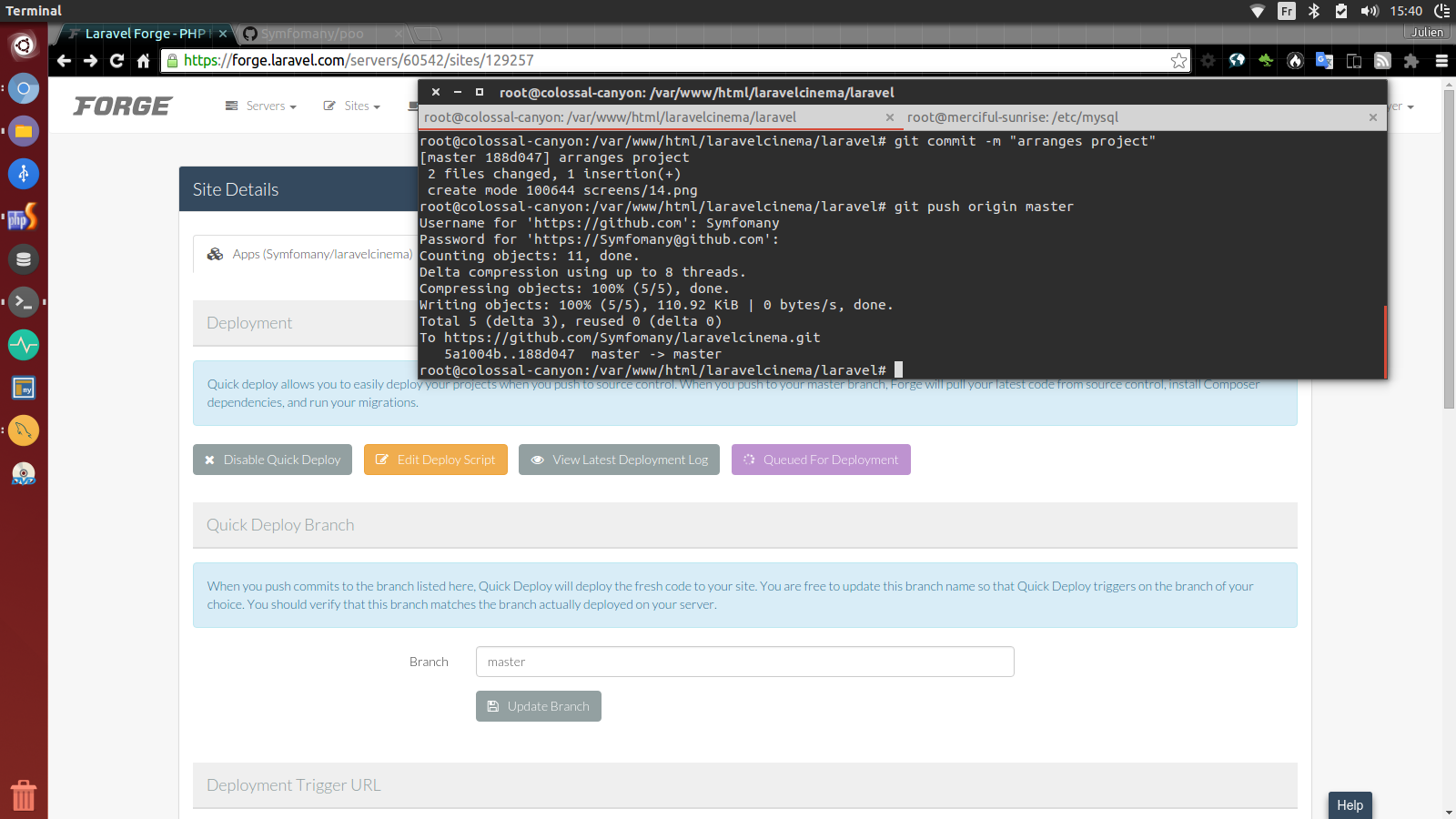Open the Apps (Symfomany/laravelcinema) tab
The width and height of the screenshot is (1456, 819).
point(309,254)
